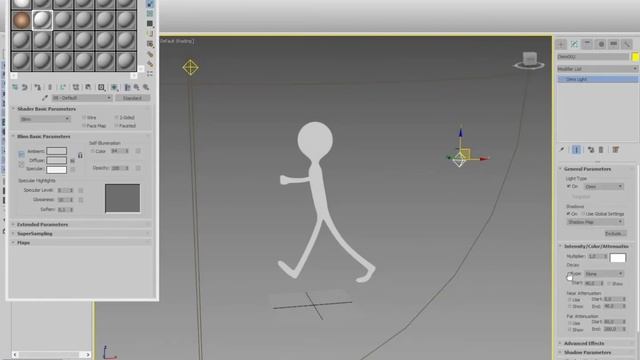Click Put Material to Scene icon
The height and width of the screenshot is (360, 640).
click(x=24, y=87)
